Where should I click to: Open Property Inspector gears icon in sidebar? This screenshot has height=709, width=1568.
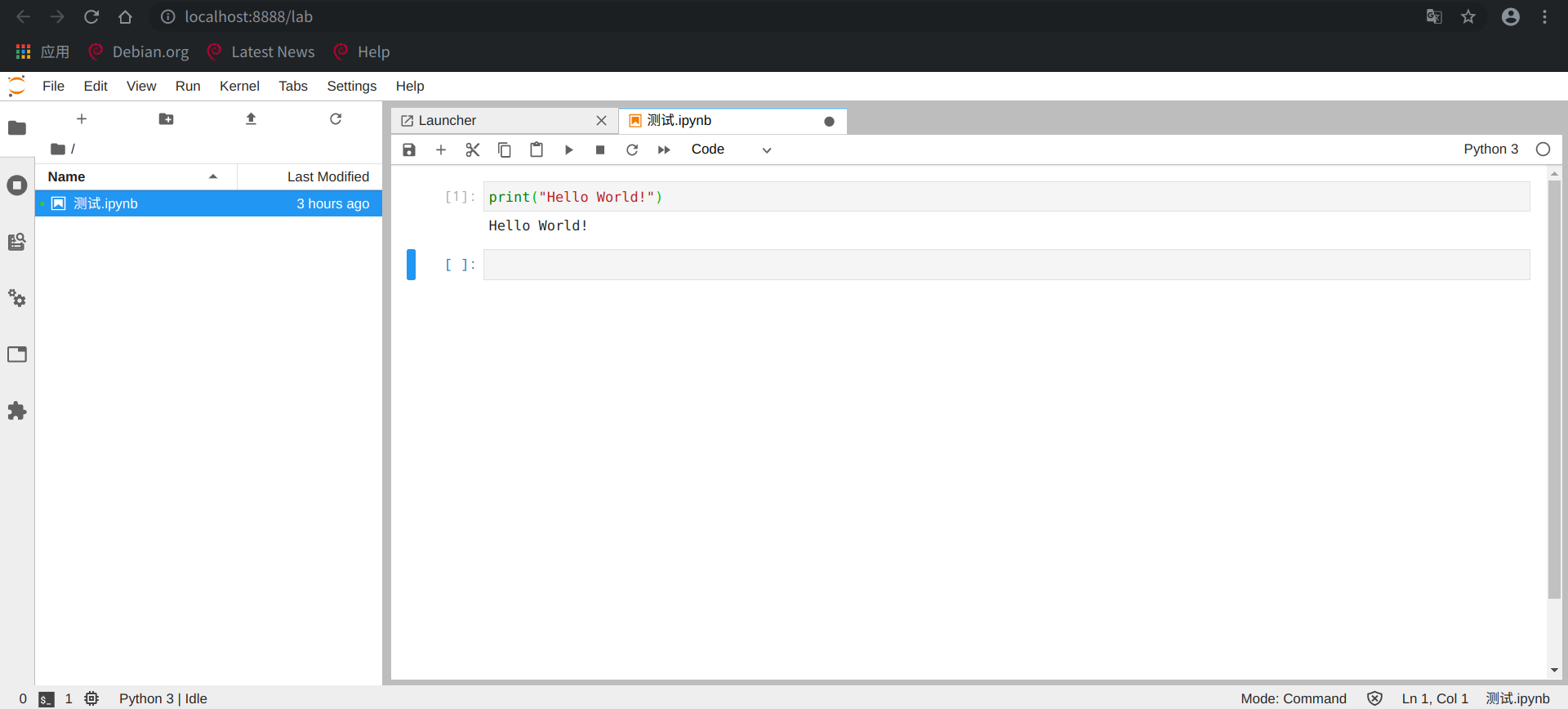point(17,298)
